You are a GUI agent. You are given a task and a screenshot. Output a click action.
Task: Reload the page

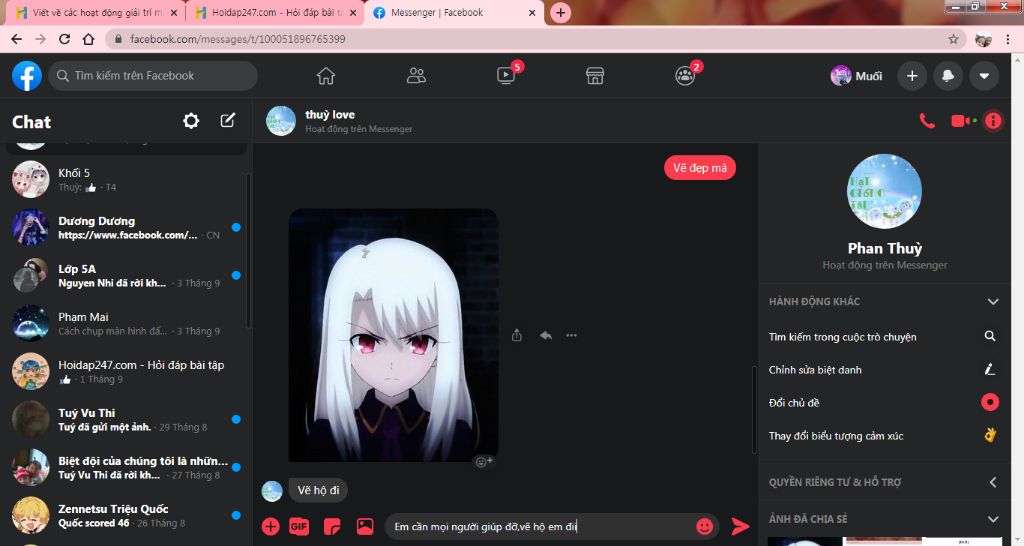pos(64,39)
